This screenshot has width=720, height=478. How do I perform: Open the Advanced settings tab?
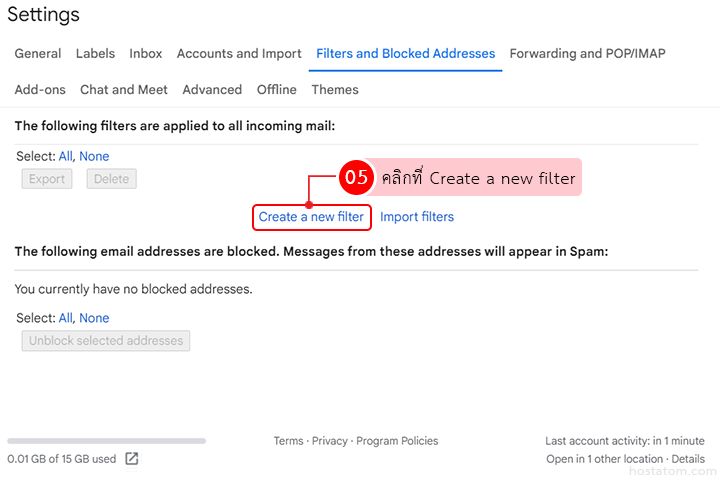(x=212, y=90)
